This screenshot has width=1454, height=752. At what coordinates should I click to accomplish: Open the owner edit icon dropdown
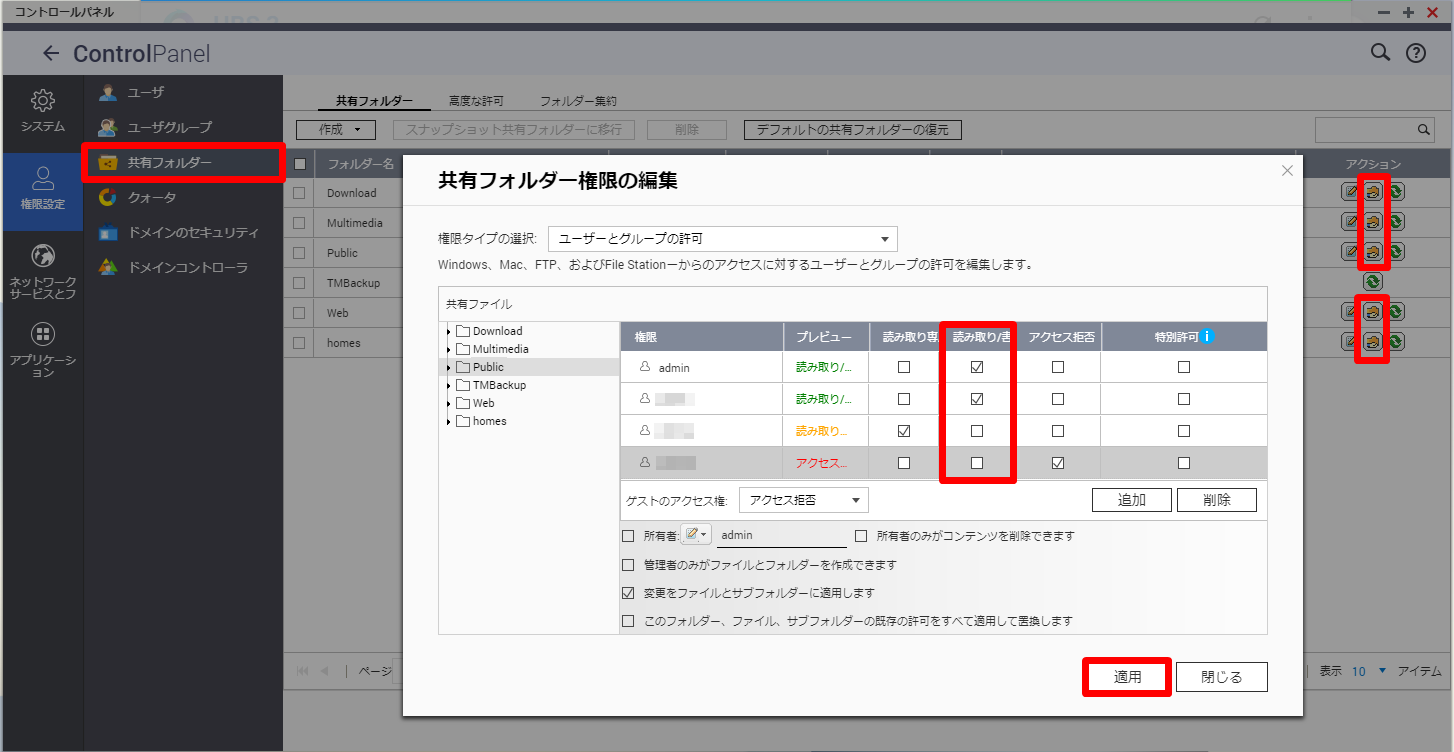point(695,535)
